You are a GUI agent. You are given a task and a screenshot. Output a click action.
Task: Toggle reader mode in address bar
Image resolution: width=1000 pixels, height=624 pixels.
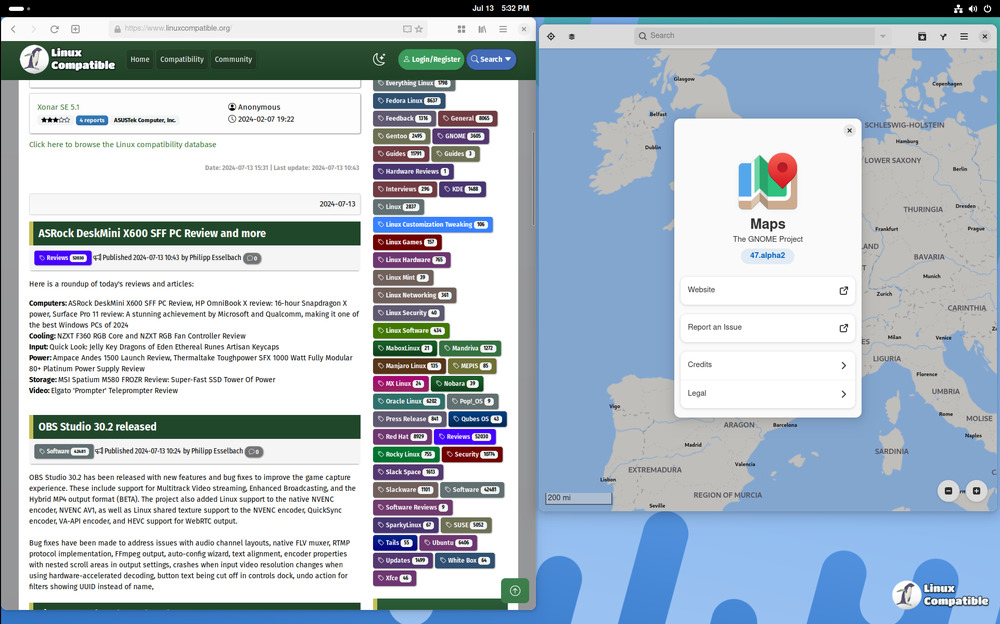click(407, 29)
